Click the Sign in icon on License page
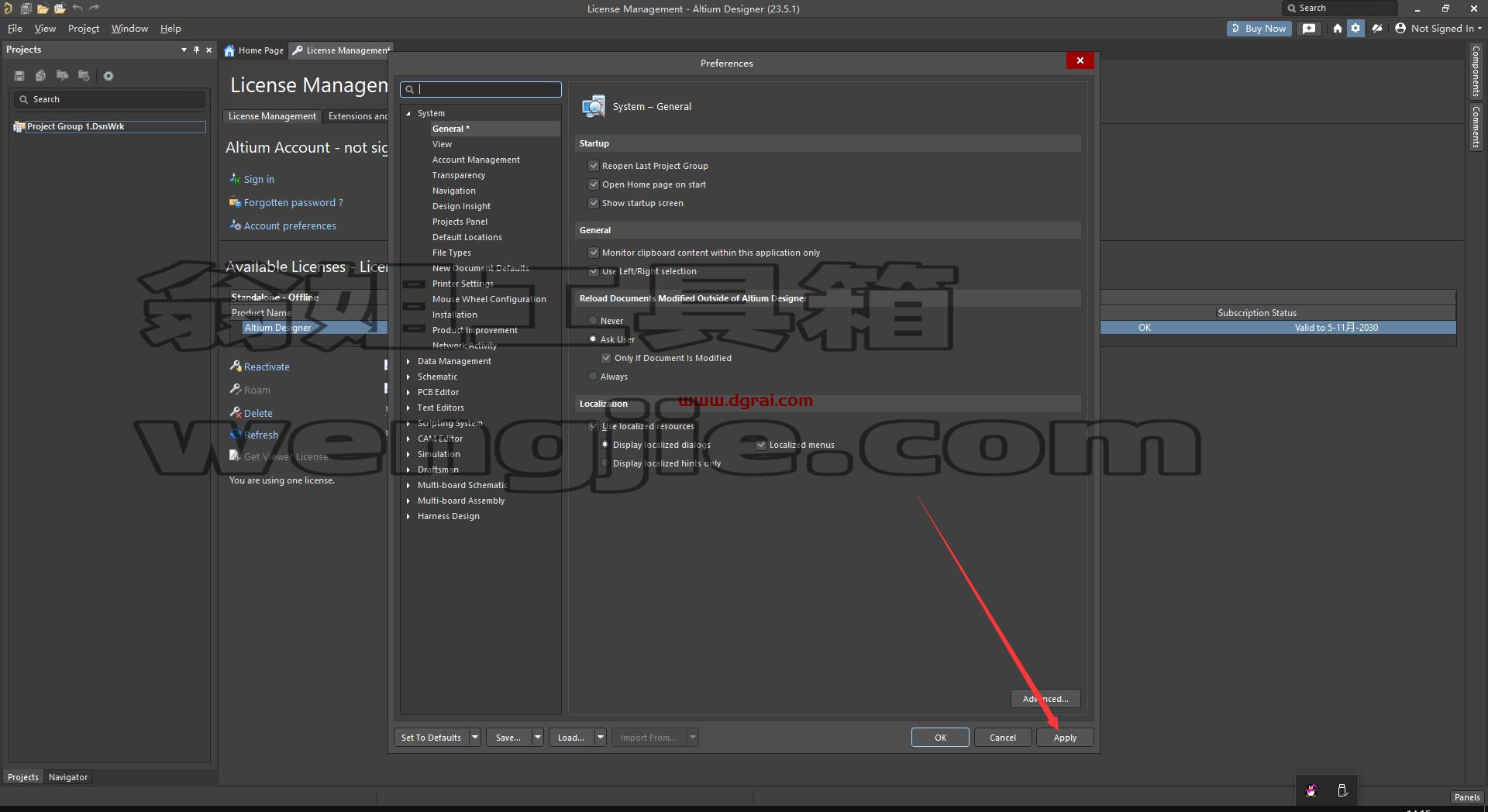Screen dimensions: 1488x812 [235, 178]
